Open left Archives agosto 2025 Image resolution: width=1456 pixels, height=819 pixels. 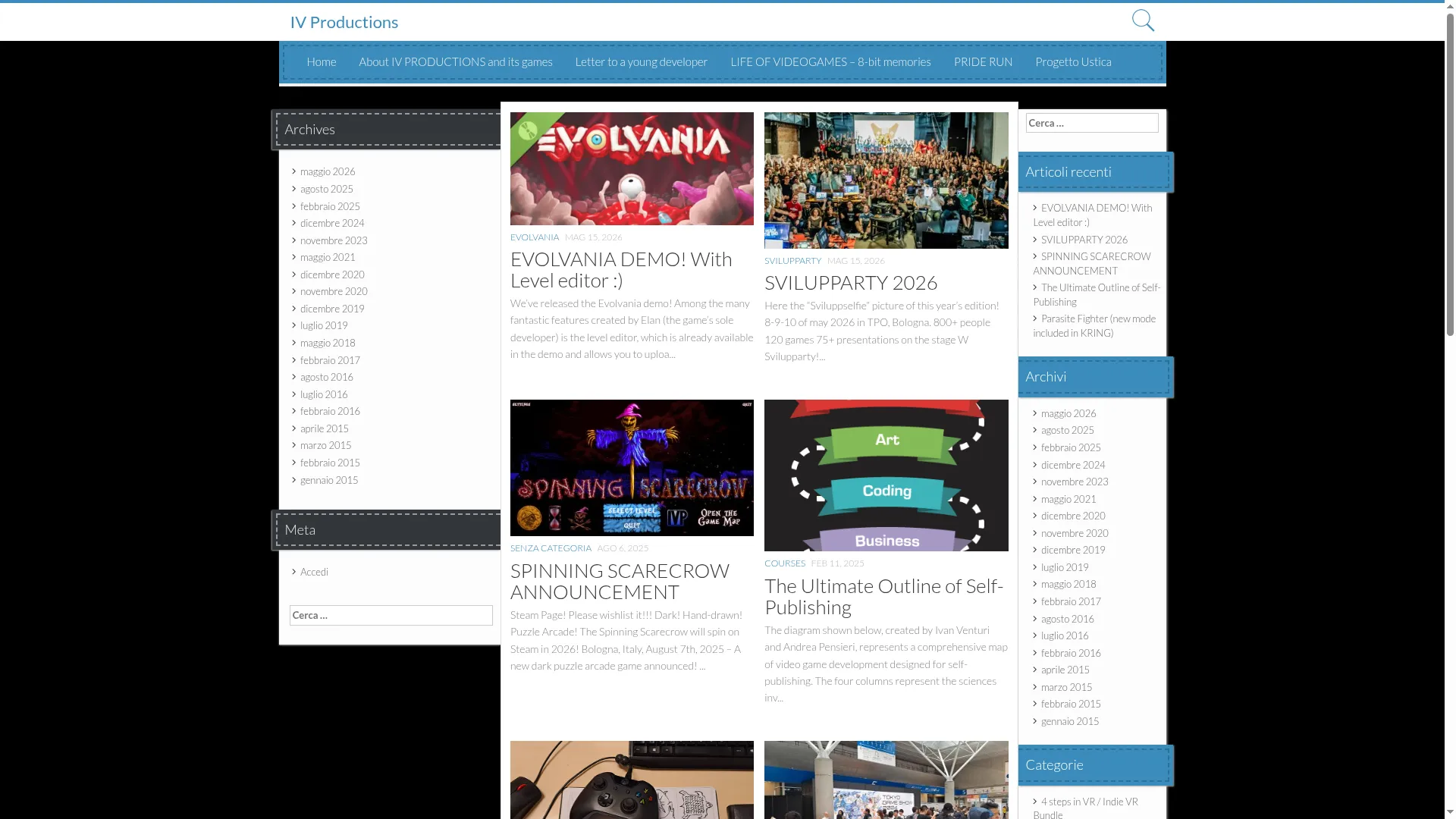click(x=327, y=189)
